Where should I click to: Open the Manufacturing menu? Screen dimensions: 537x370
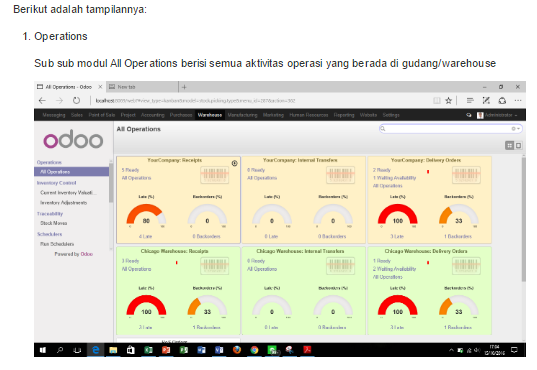[242, 115]
